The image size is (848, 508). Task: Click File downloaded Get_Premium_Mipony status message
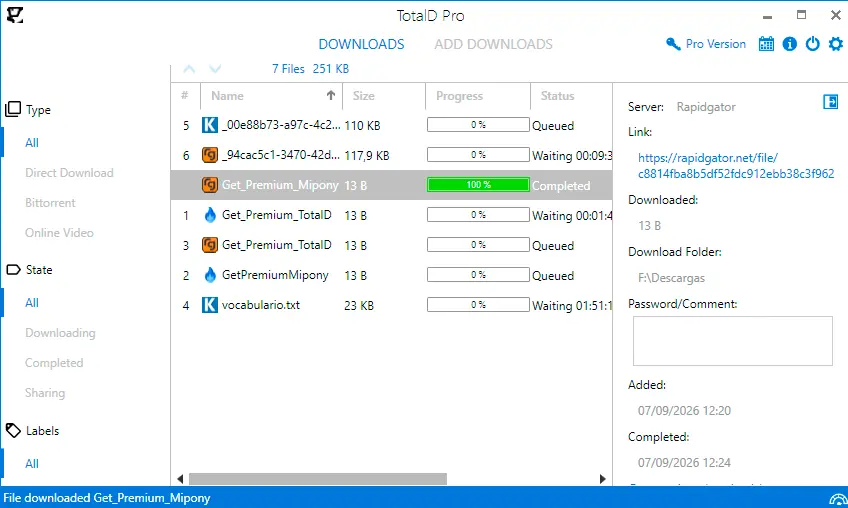[107, 498]
